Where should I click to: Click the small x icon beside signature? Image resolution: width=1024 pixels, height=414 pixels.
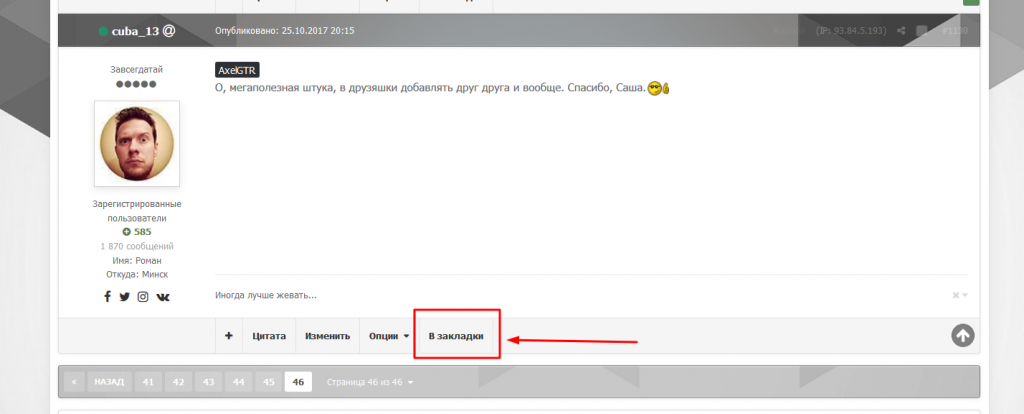coord(956,295)
